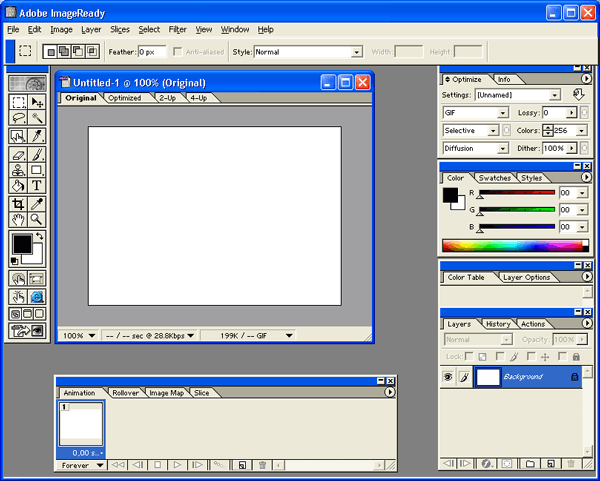Image resolution: width=600 pixels, height=481 pixels.
Task: Click the foreground color swatch in toolbox
Action: 21,244
